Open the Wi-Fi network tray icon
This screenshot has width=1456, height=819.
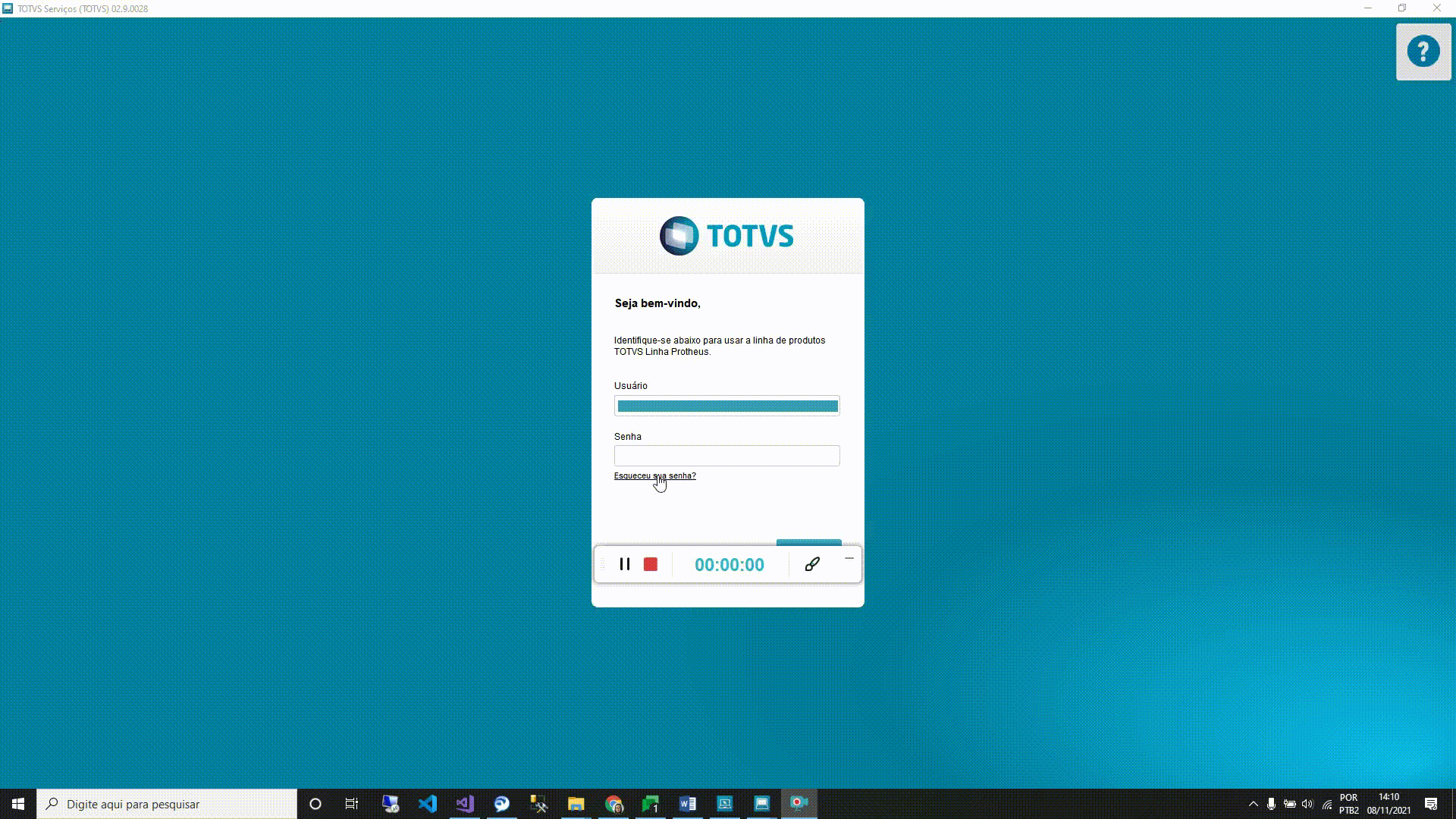pyautogui.click(x=1327, y=804)
